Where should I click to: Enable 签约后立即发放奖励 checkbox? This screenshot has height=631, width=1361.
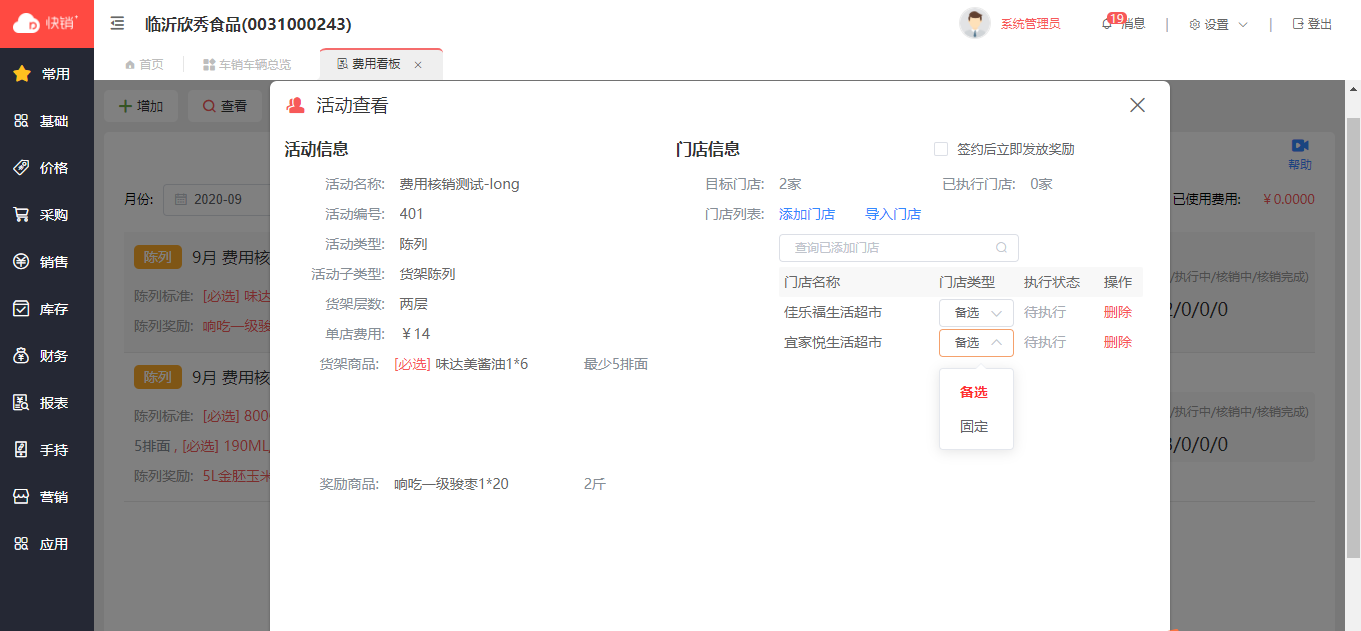940,148
